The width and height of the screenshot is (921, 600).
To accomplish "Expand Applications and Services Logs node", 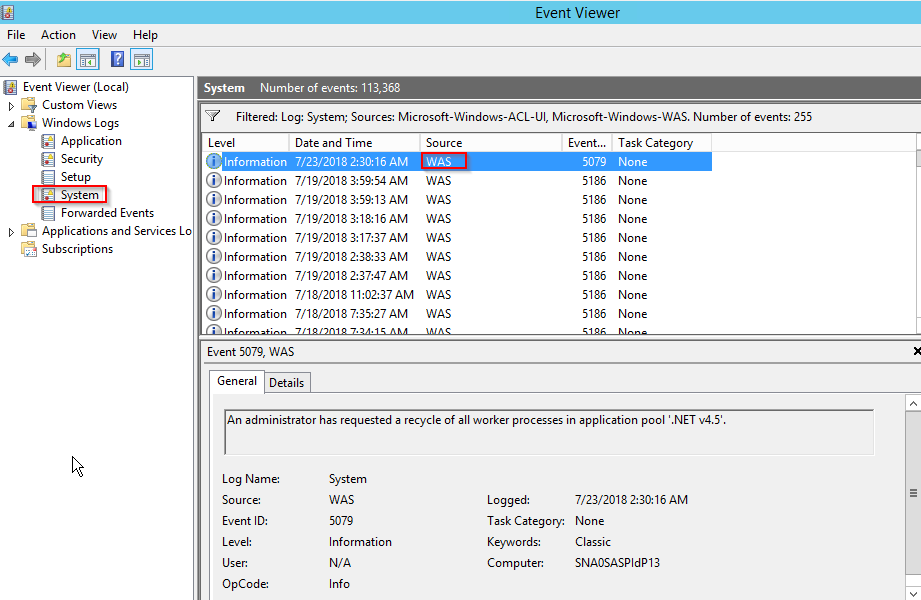I will click(x=11, y=232).
